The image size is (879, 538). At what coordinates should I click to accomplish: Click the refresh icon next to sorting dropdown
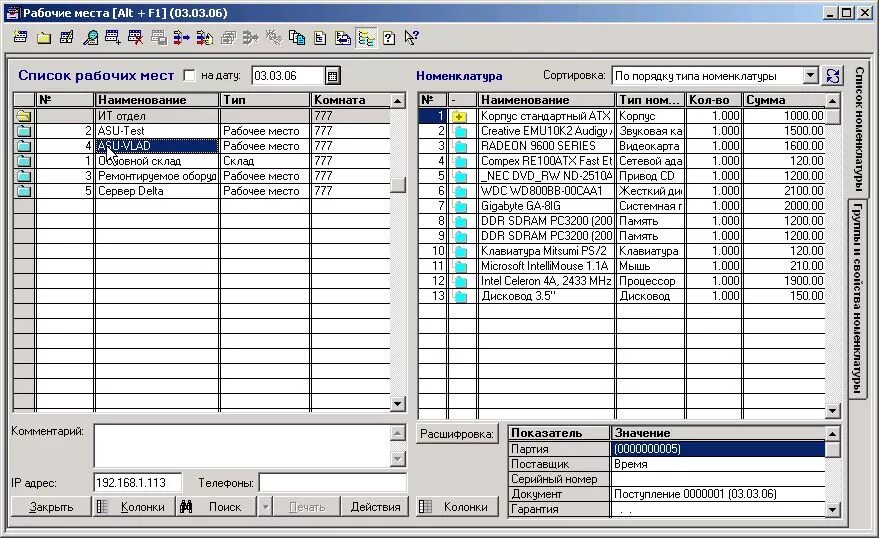pos(832,76)
